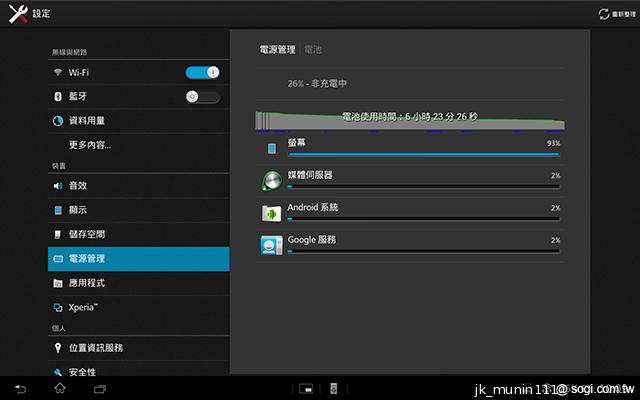Click the battery icon beside 電源管理
The image size is (640, 400).
(58, 259)
